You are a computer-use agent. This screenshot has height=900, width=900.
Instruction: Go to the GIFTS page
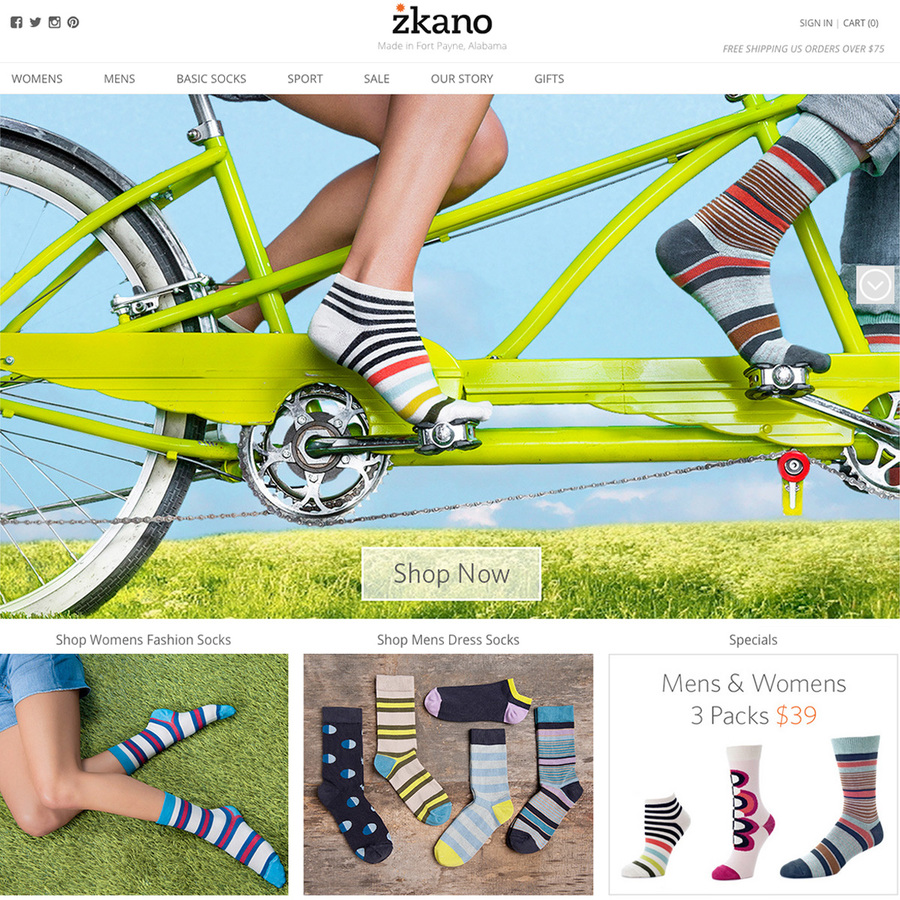549,79
